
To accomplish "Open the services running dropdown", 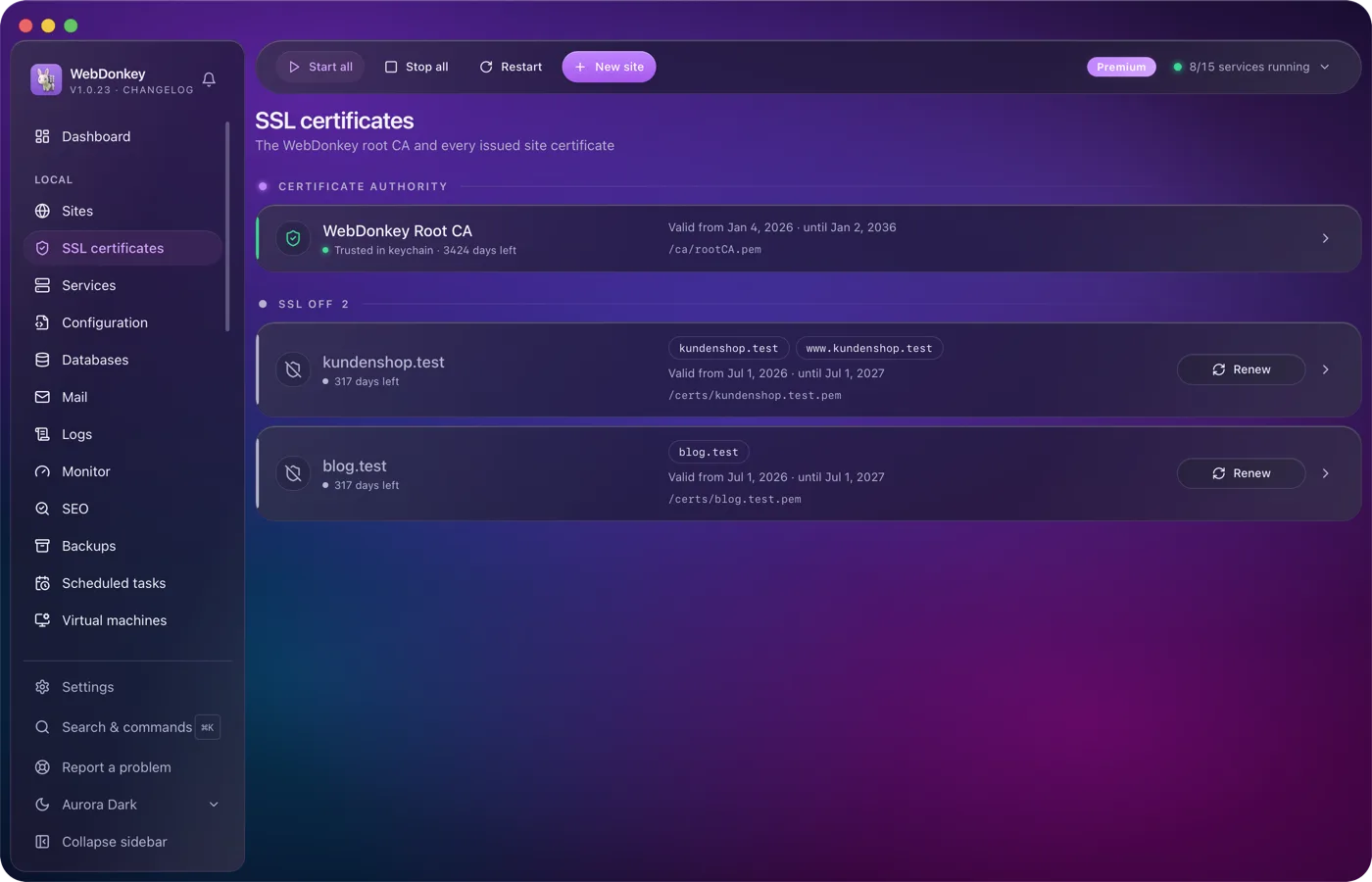I will pos(1251,67).
